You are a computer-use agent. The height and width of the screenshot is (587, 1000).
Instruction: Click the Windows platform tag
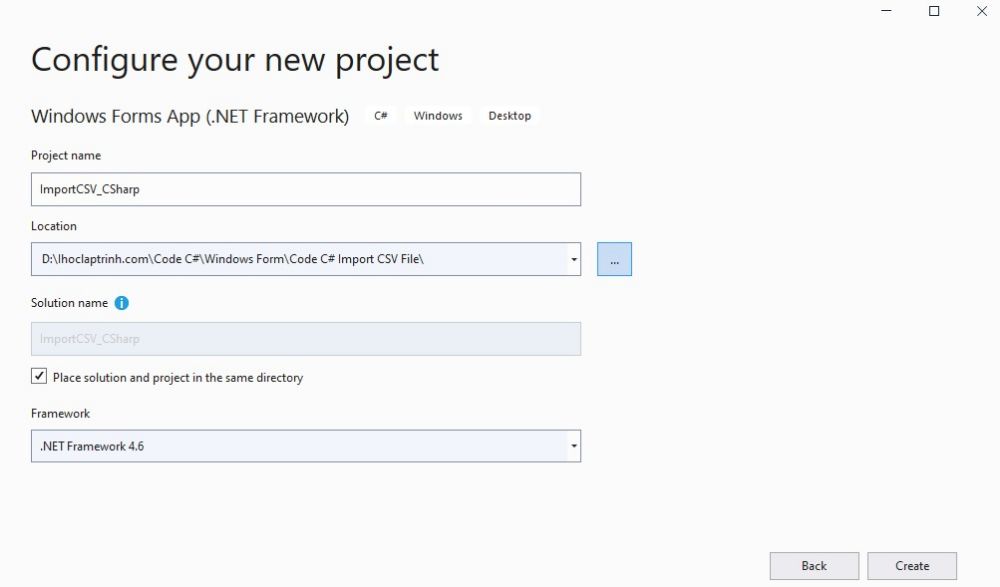(438, 116)
